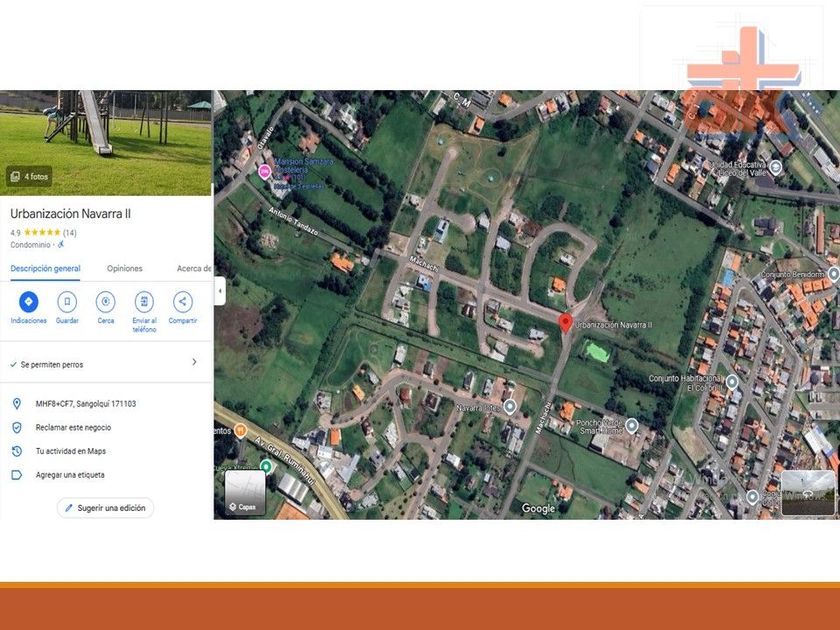The image size is (840, 630).
Task: Open the Acerca de tab
Action: [x=194, y=269]
